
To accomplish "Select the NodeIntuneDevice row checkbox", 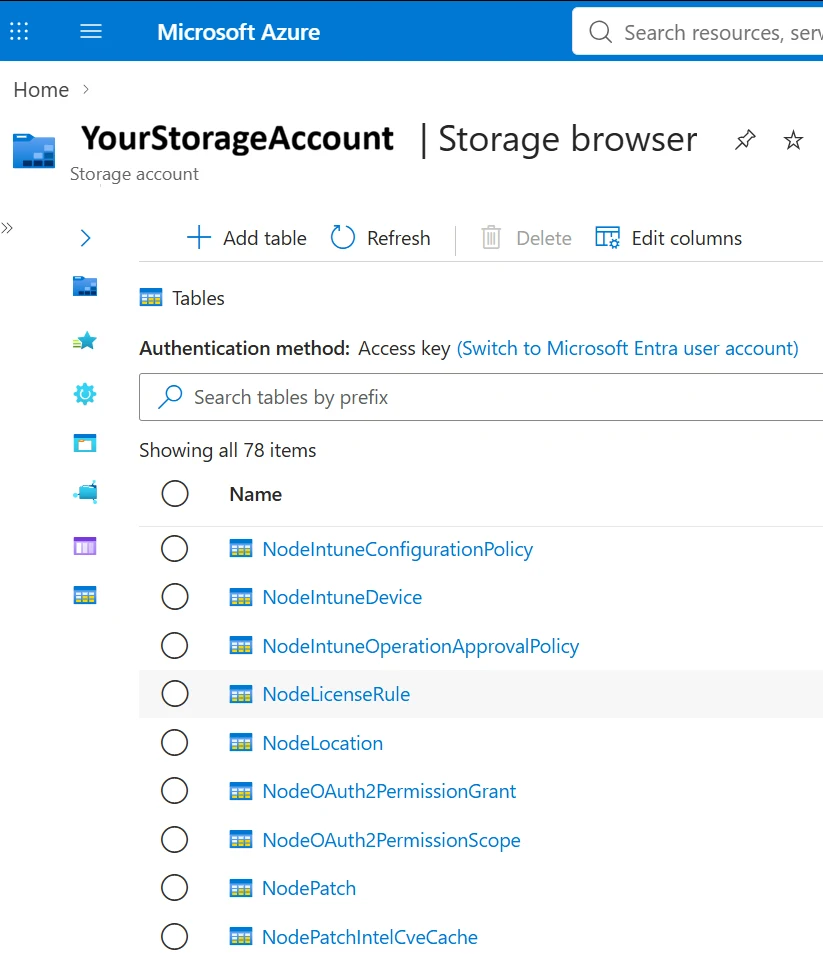I will click(x=175, y=597).
